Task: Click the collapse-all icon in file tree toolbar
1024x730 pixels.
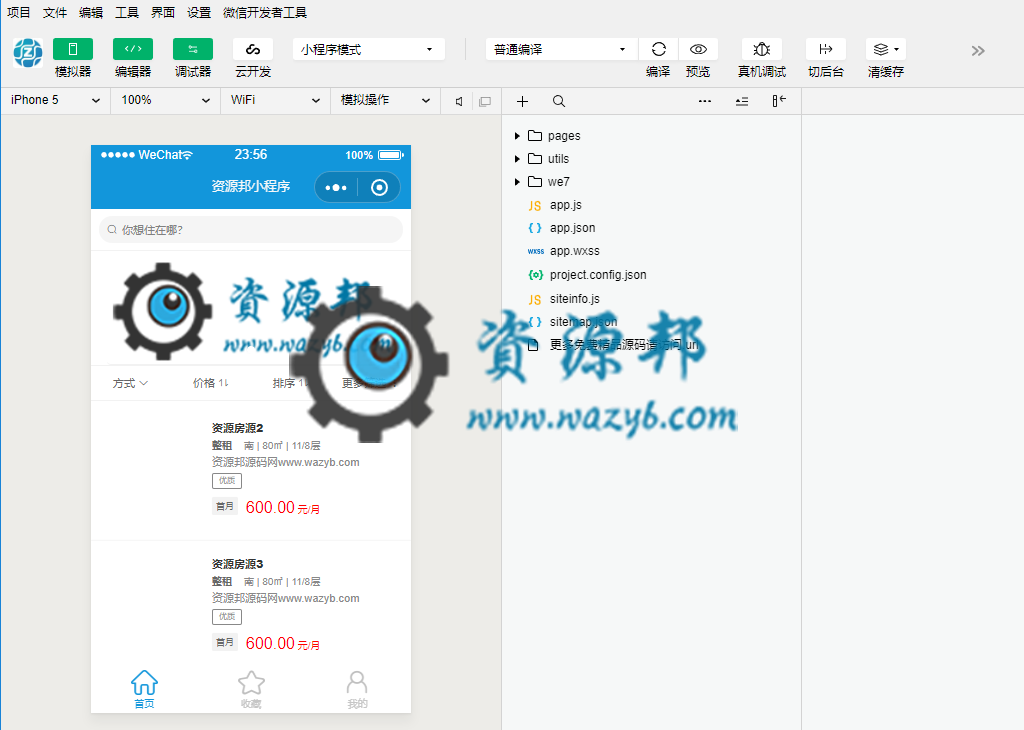Action: click(742, 101)
